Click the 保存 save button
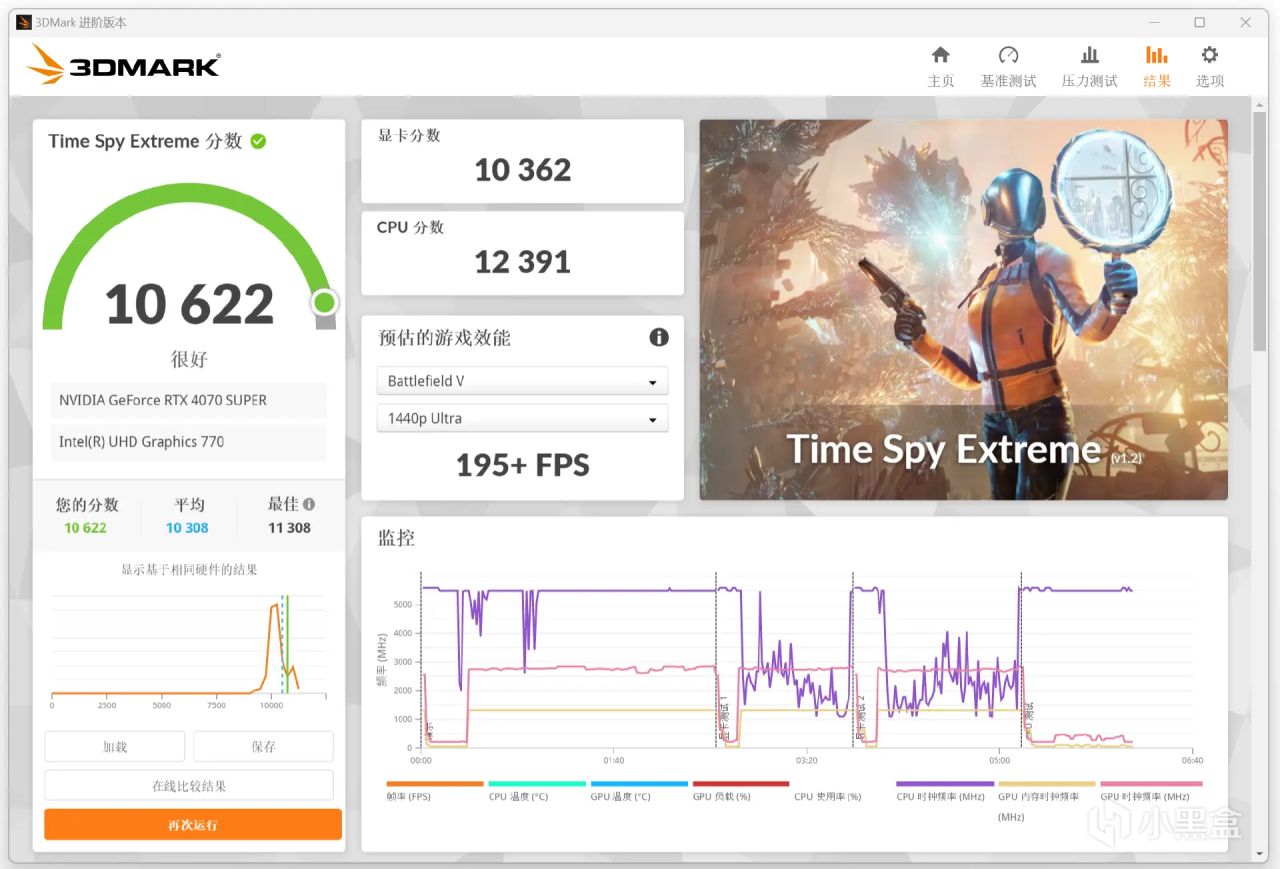 pyautogui.click(x=263, y=747)
